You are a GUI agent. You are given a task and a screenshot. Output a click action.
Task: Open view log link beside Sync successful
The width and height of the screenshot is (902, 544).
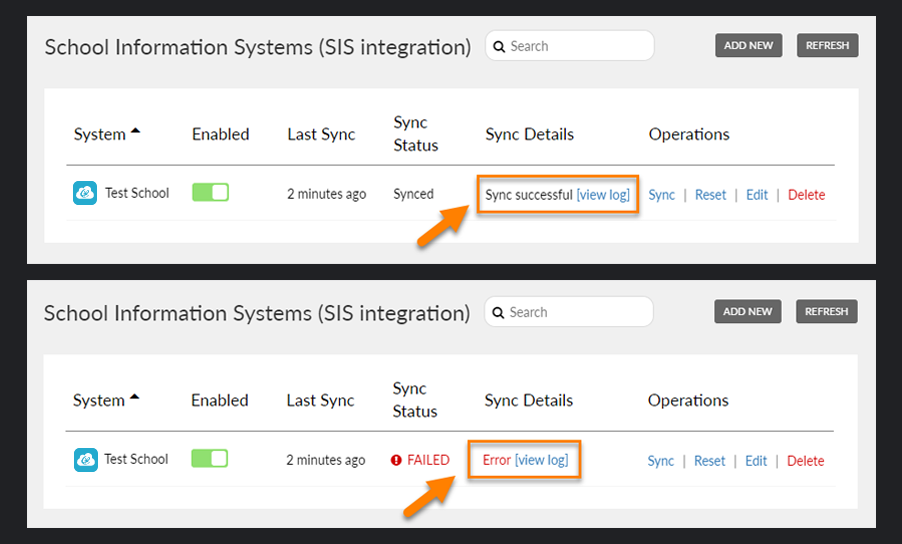tap(603, 195)
